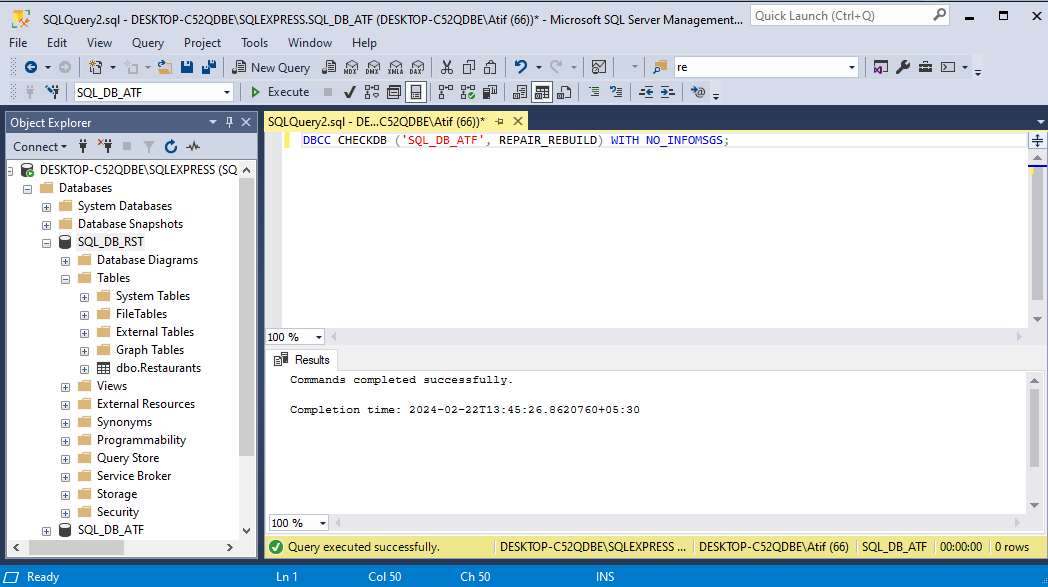Execute the current query
1048x587 pixels.
click(x=280, y=92)
